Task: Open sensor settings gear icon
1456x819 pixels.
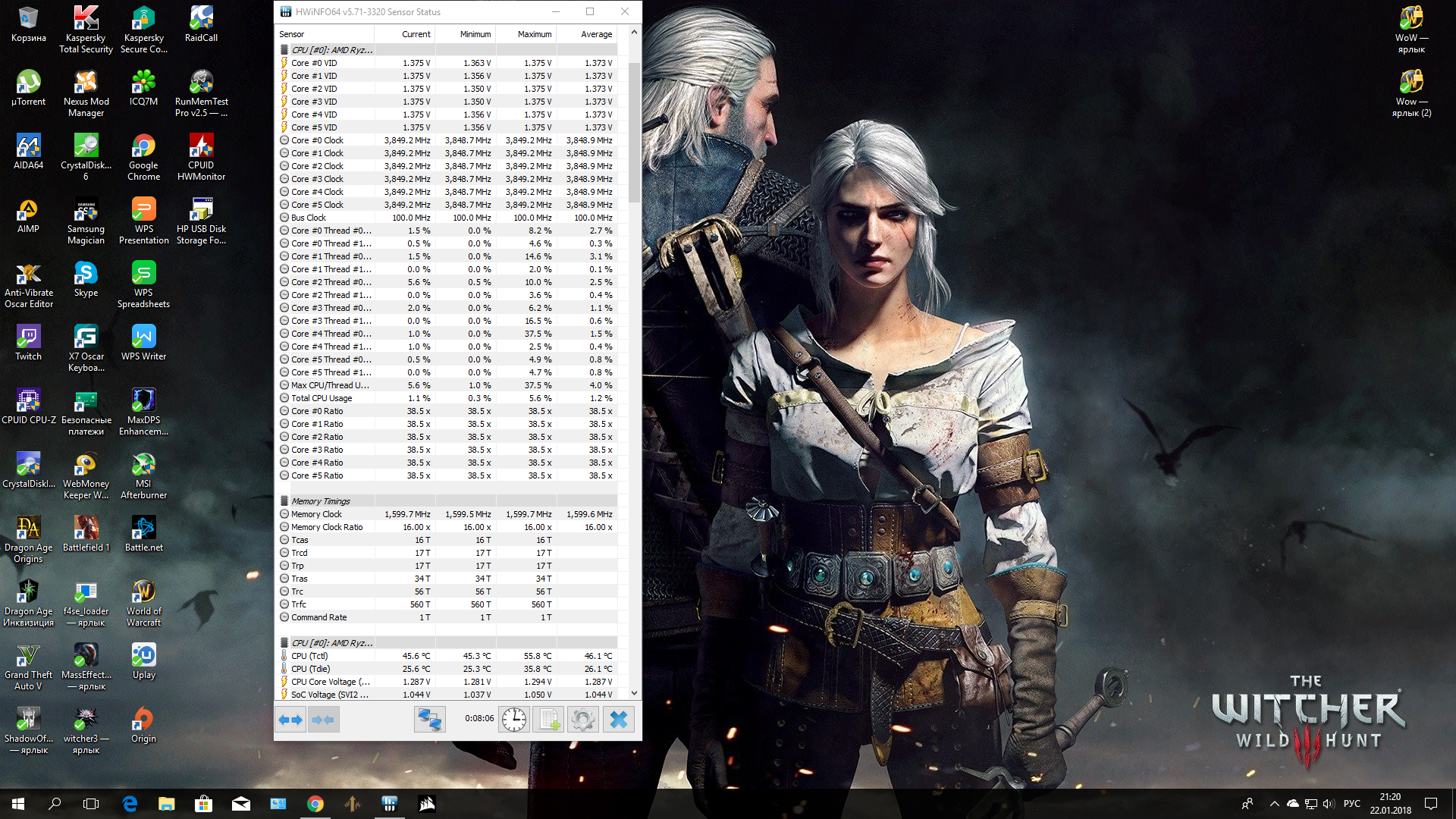Action: click(583, 720)
